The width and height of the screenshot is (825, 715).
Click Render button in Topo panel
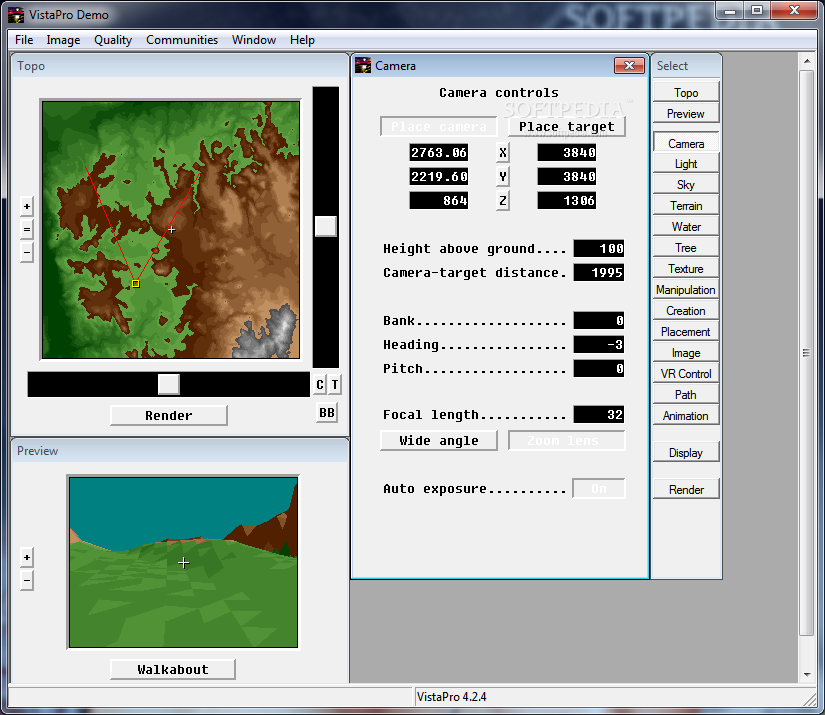tap(169, 415)
